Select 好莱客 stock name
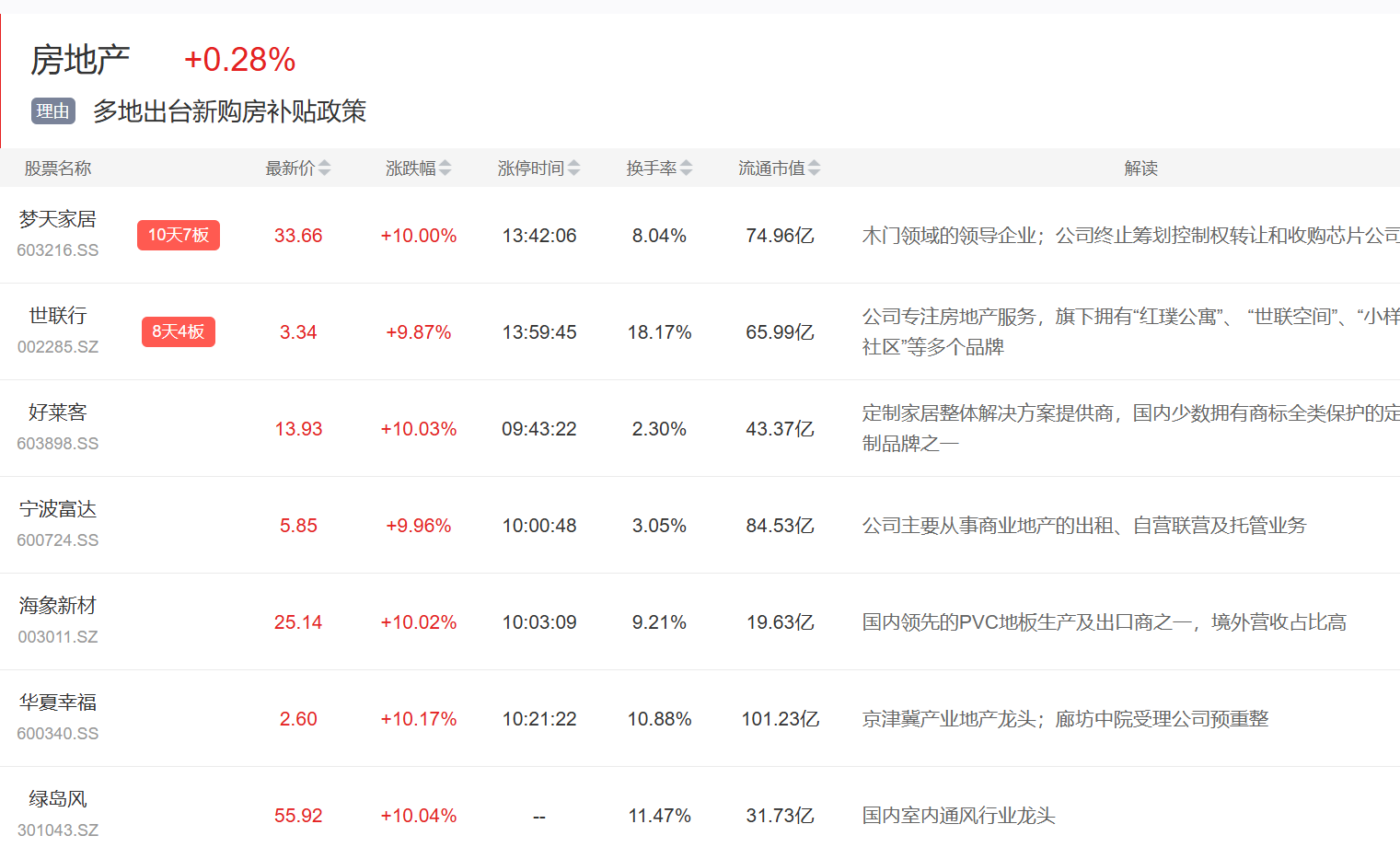The image size is (1400, 859). [x=57, y=412]
